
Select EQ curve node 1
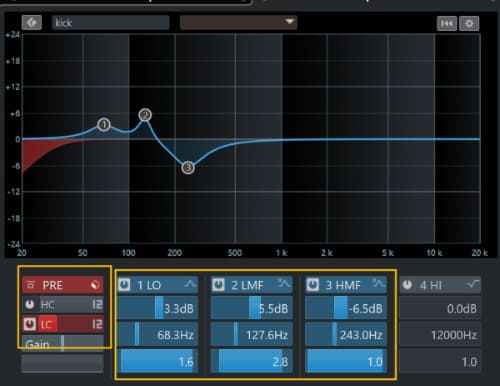pos(104,124)
